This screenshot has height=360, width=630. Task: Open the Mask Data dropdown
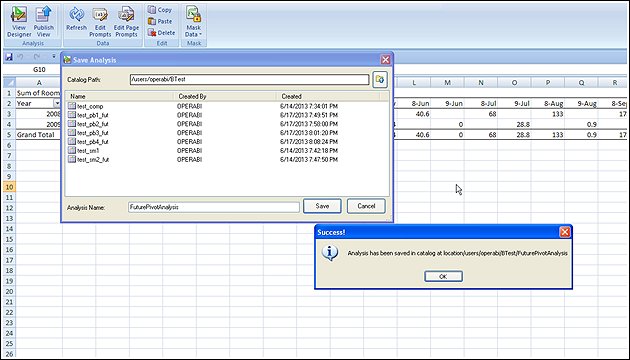coord(193,22)
